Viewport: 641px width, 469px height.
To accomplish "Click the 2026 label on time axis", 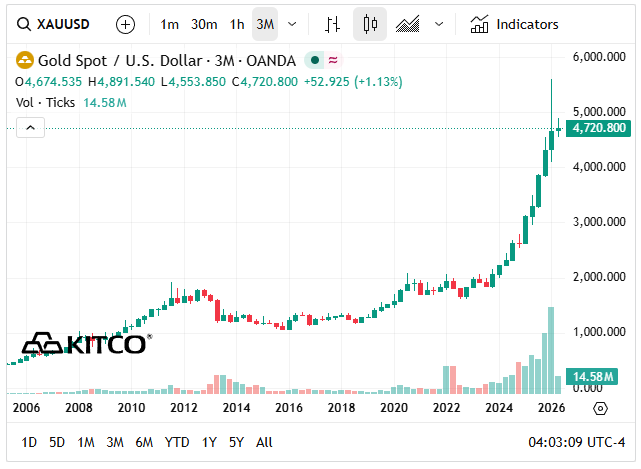I will pos(551,408).
